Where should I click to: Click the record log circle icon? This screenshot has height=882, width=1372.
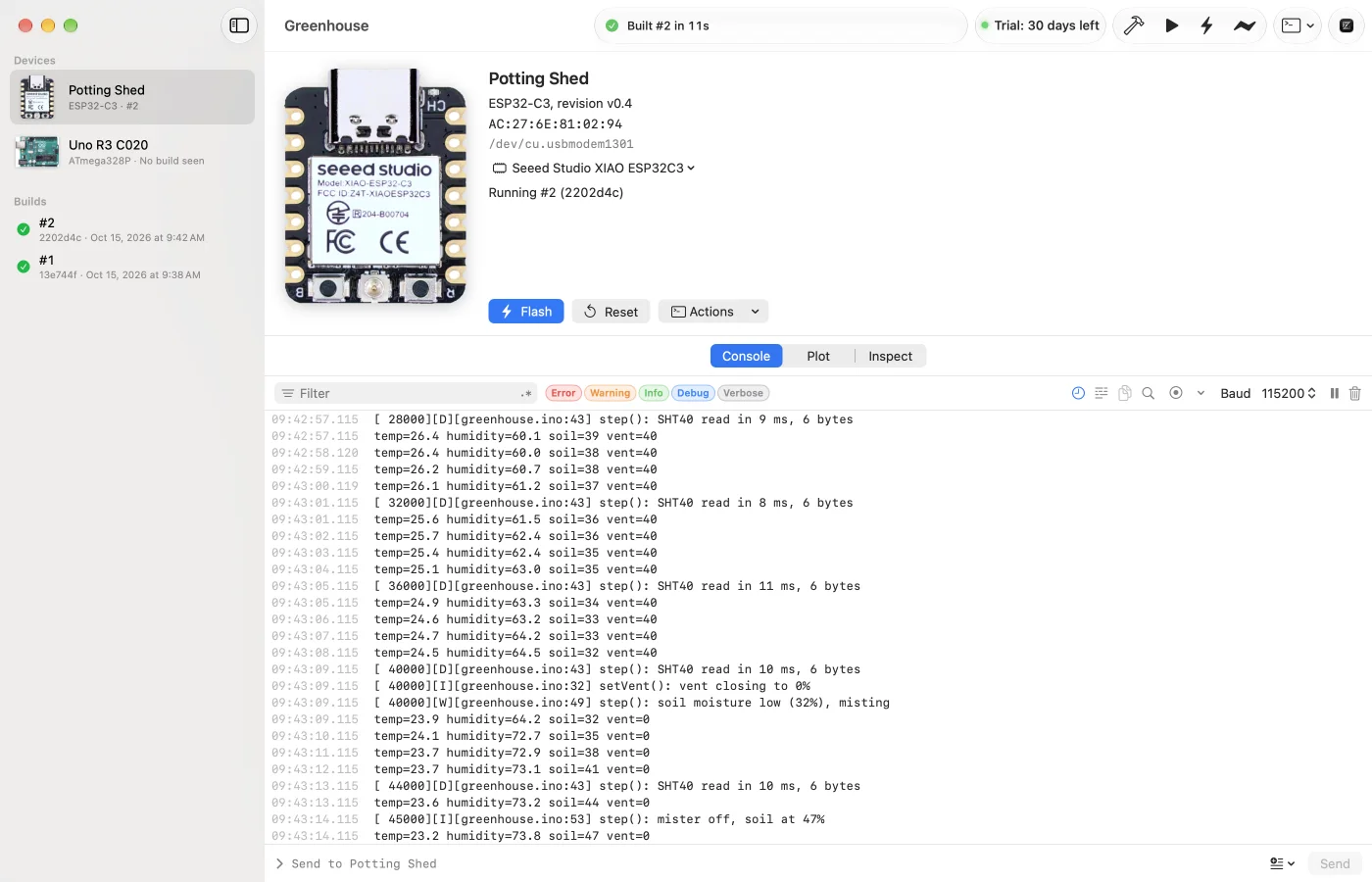tap(1176, 393)
